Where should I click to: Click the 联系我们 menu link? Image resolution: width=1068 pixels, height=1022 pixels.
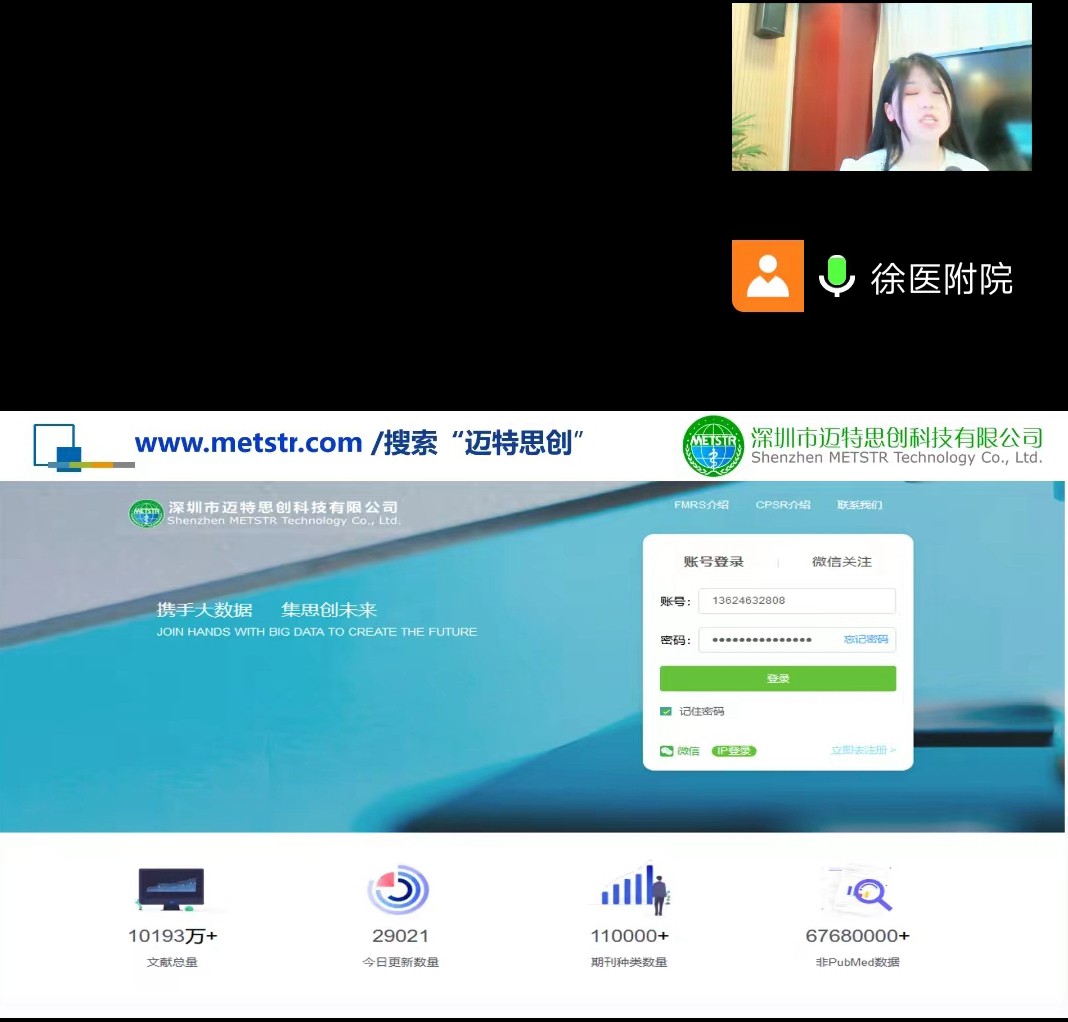click(860, 505)
